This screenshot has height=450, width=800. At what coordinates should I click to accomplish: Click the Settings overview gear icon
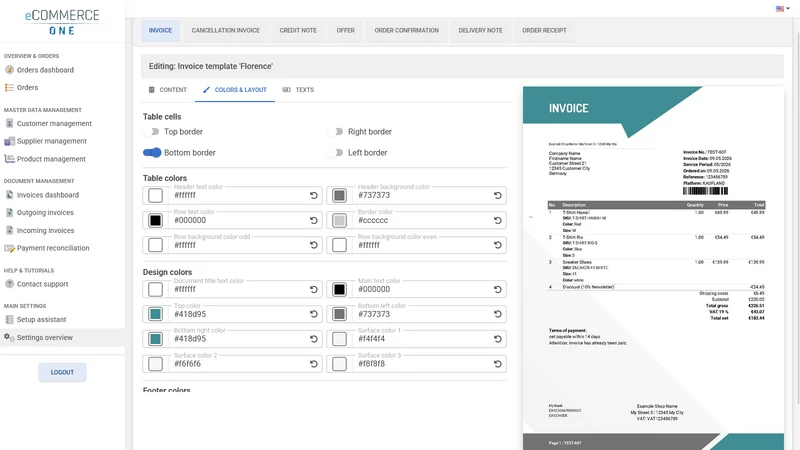(x=9, y=337)
